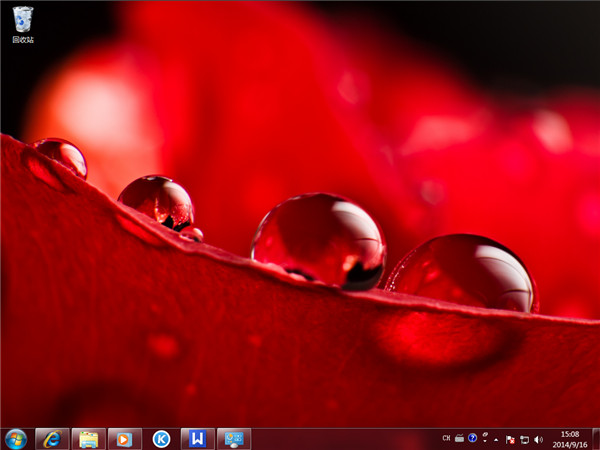Open the blue K music app icon
600x450 pixels.
161,439
